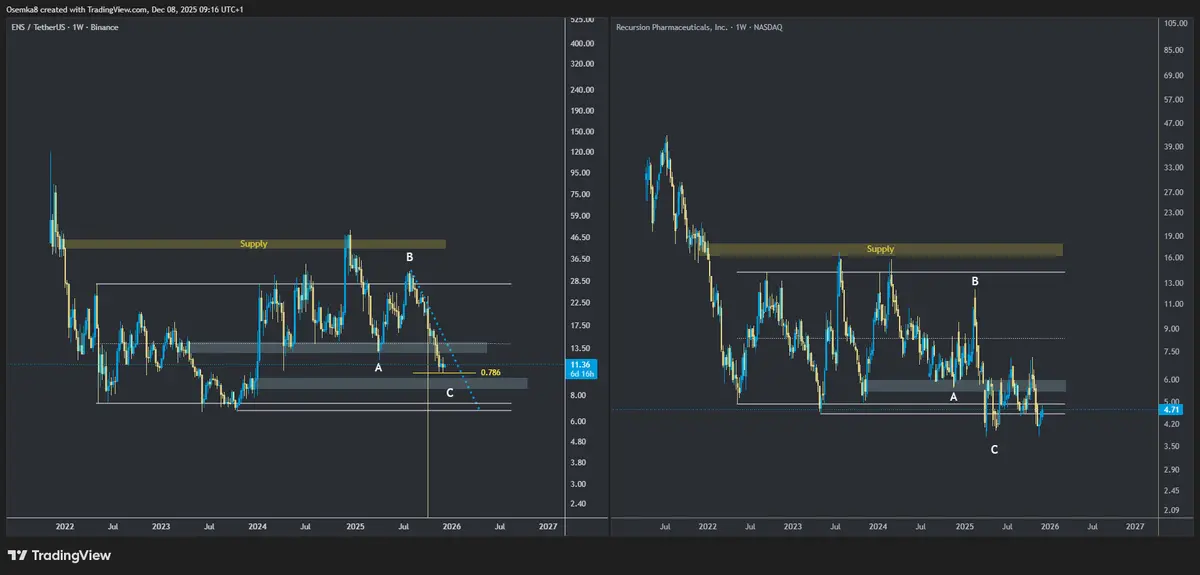This screenshot has width=1200, height=575.
Task: Select wave label C on Recursion chart
Action: pyautogui.click(x=993, y=450)
